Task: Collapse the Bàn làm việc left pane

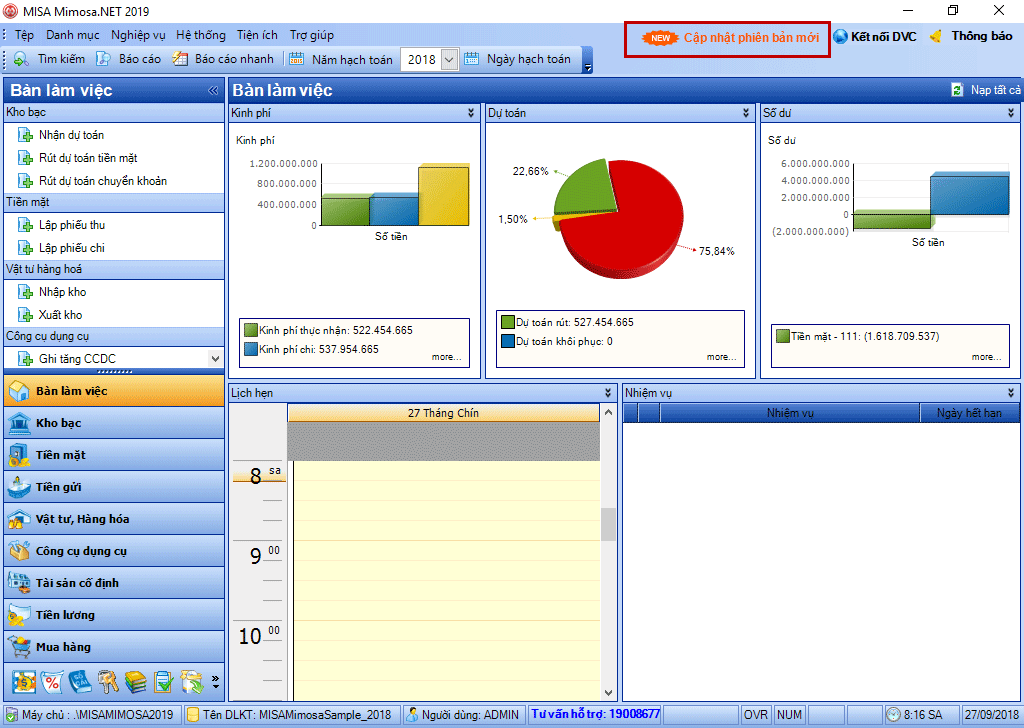Action: tap(213, 91)
